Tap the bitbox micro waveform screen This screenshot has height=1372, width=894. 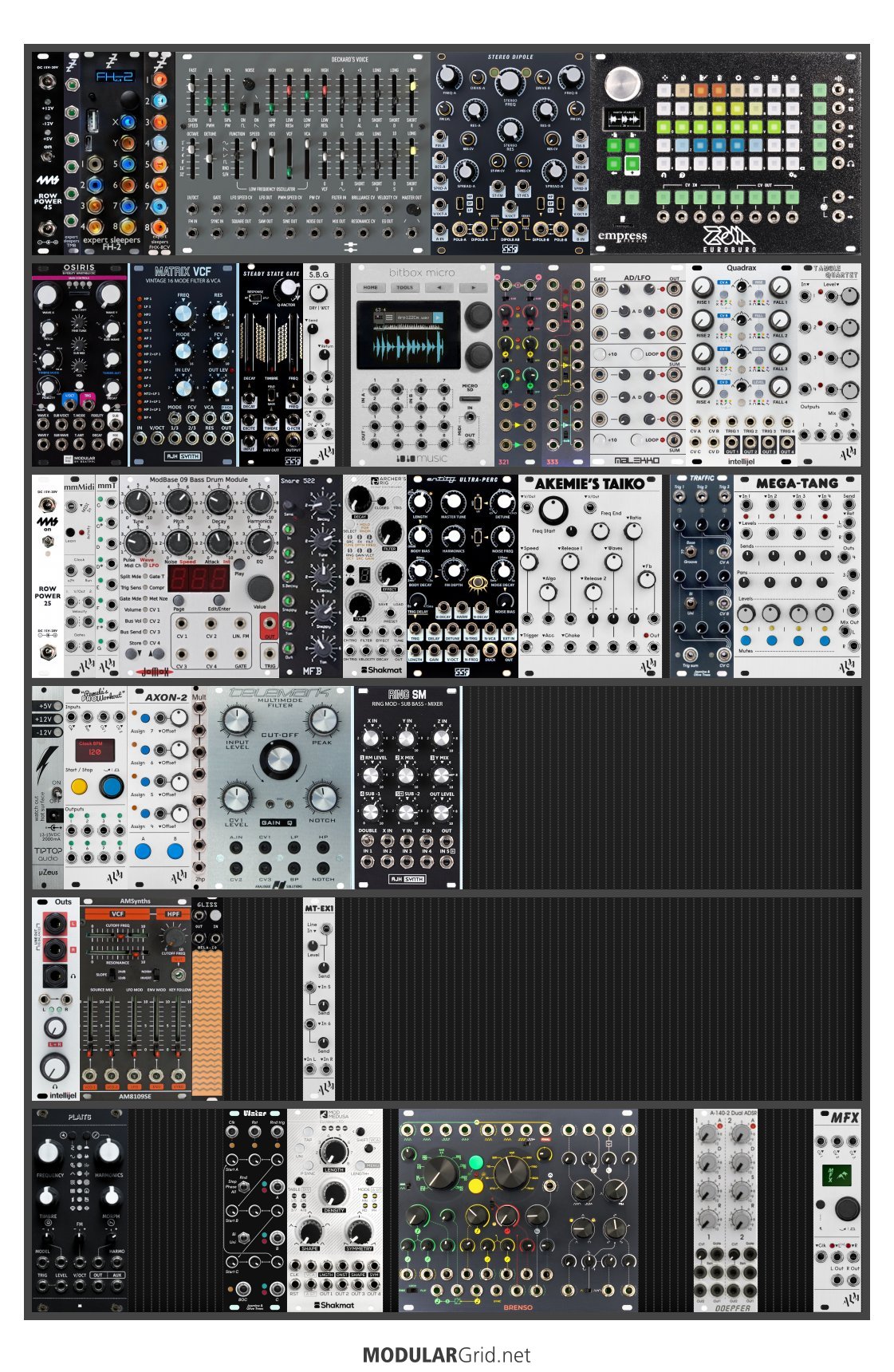tap(410, 337)
